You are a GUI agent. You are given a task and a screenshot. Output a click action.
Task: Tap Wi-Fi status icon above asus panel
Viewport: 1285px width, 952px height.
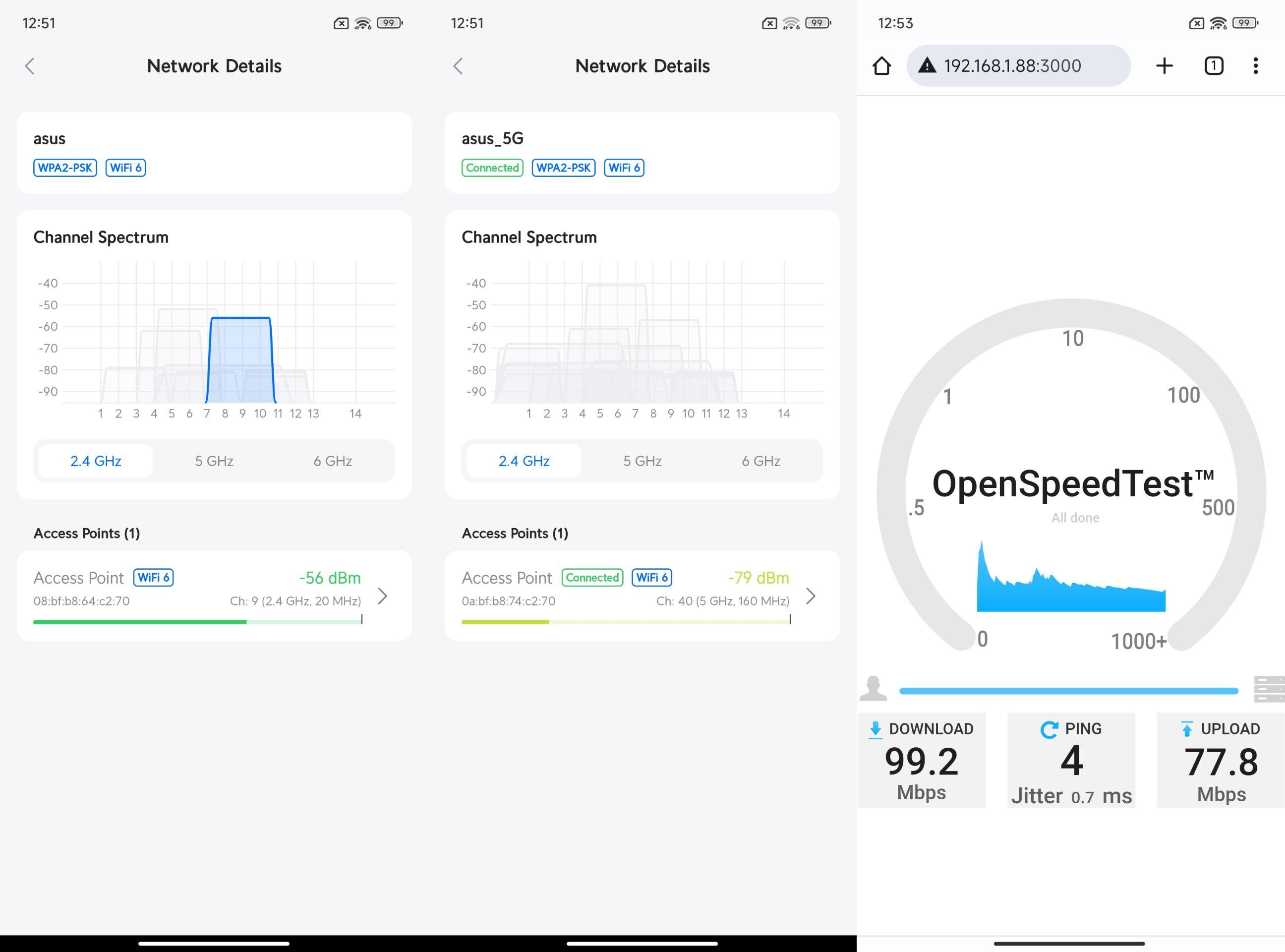click(x=363, y=23)
